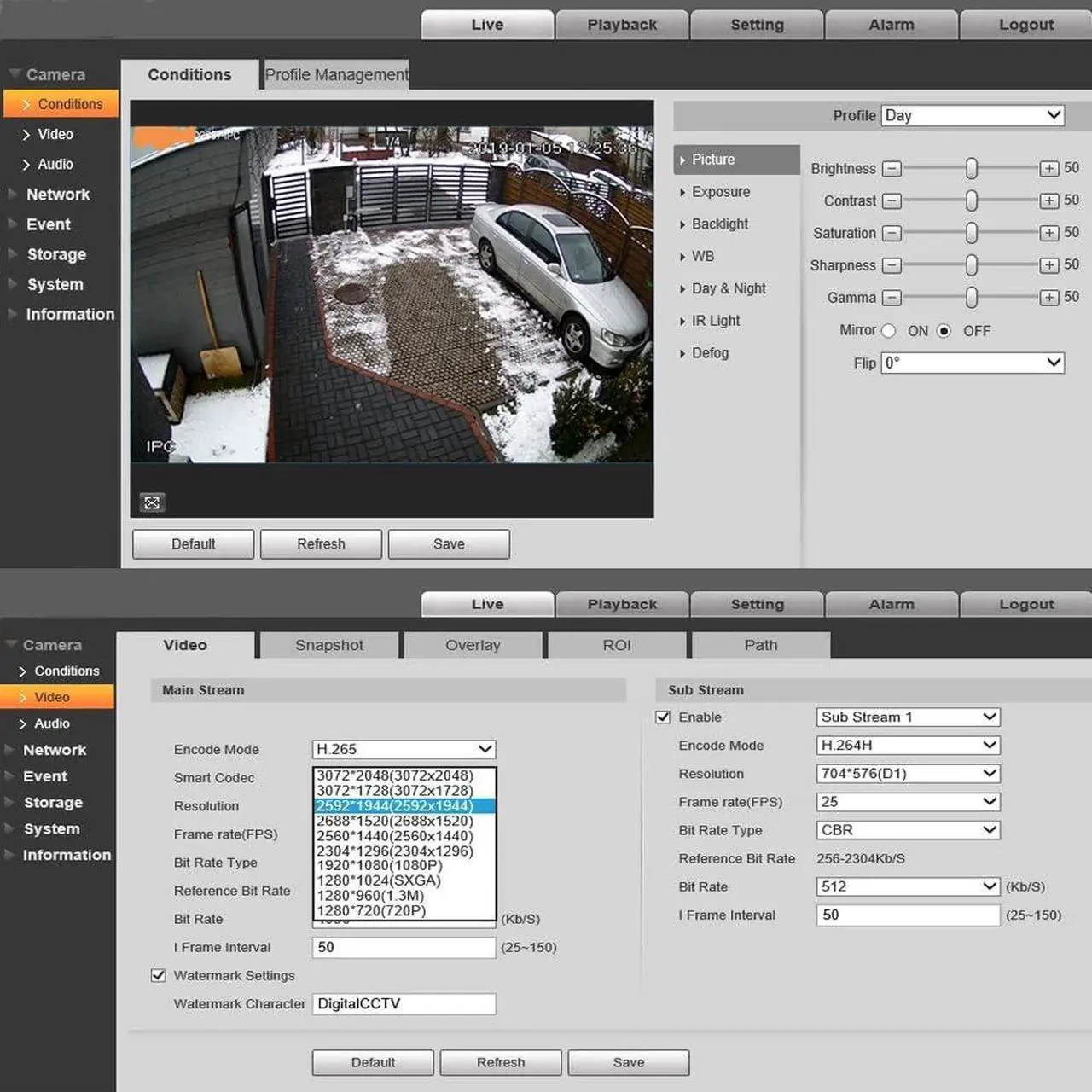Switch to the Profile Management tab
This screenshot has width=1092, height=1092.
(336, 74)
